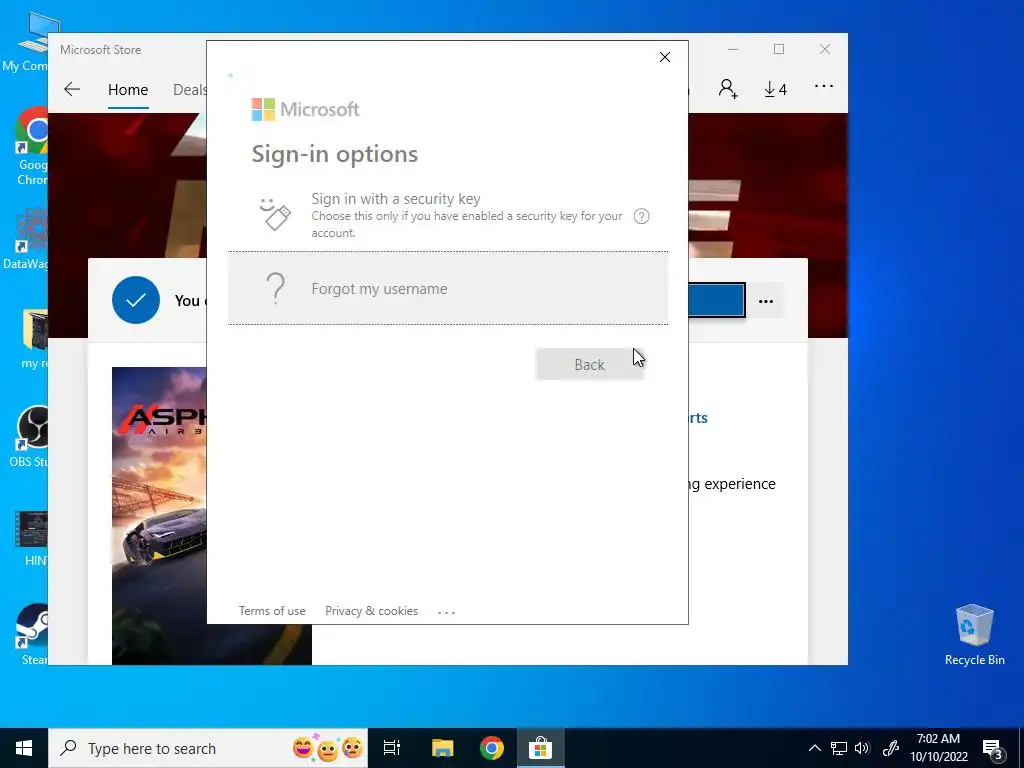1024x768 pixels.
Task: Open account sign-in icon in Microsoft Store
Action: coord(728,88)
